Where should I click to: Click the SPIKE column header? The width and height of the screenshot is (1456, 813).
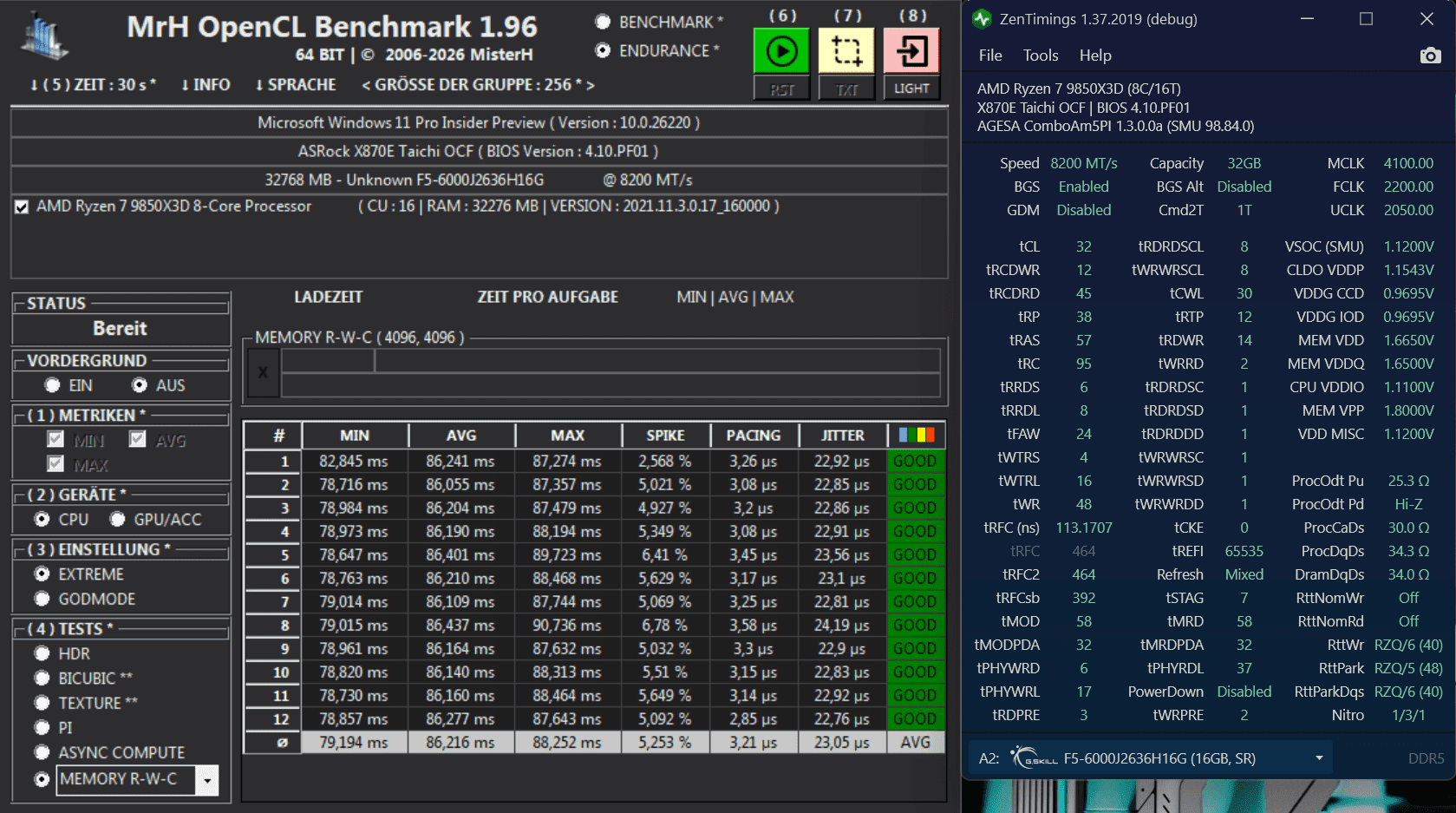(666, 436)
